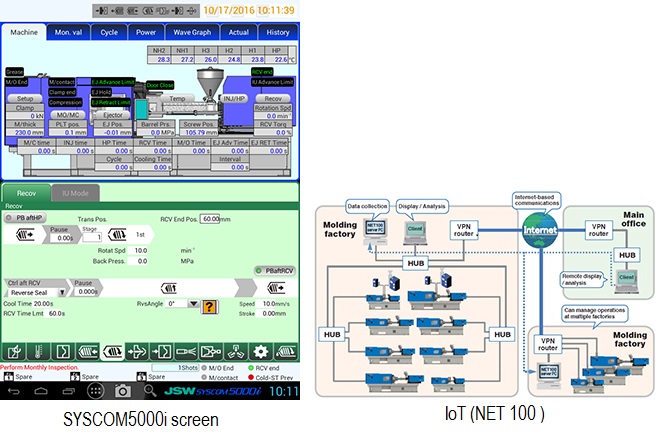Open the injection screw-with-left-arrow toolbar icon
This screenshot has height=438, width=663.
(88, 351)
